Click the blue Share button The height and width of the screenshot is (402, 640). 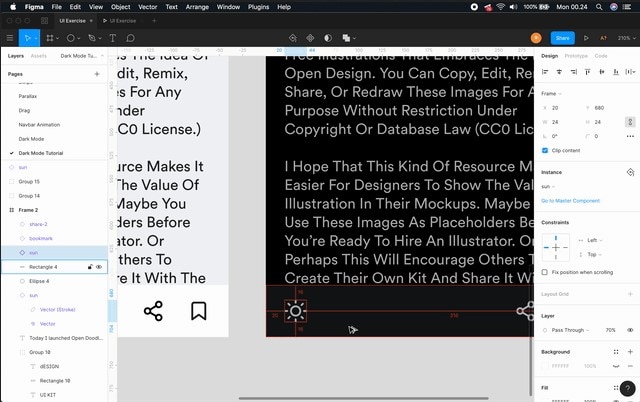click(x=562, y=38)
